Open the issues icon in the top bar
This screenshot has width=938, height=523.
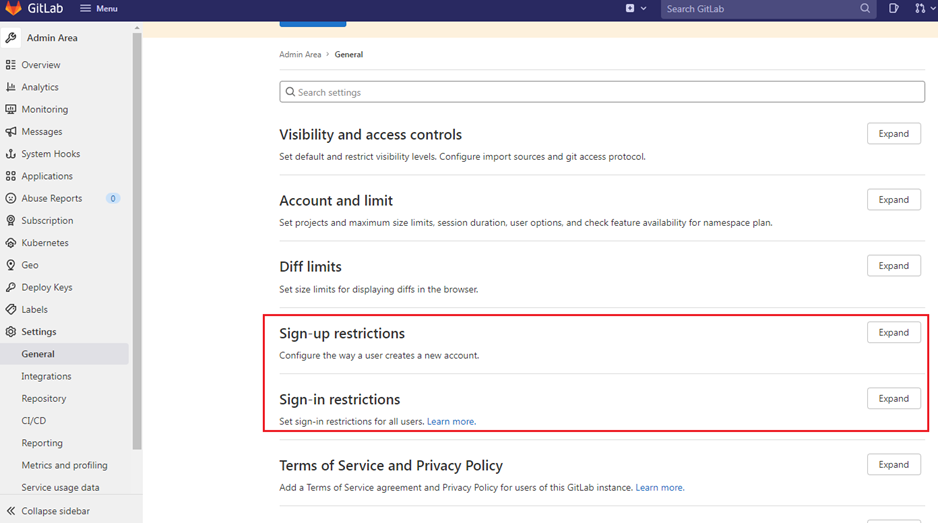tap(894, 8)
